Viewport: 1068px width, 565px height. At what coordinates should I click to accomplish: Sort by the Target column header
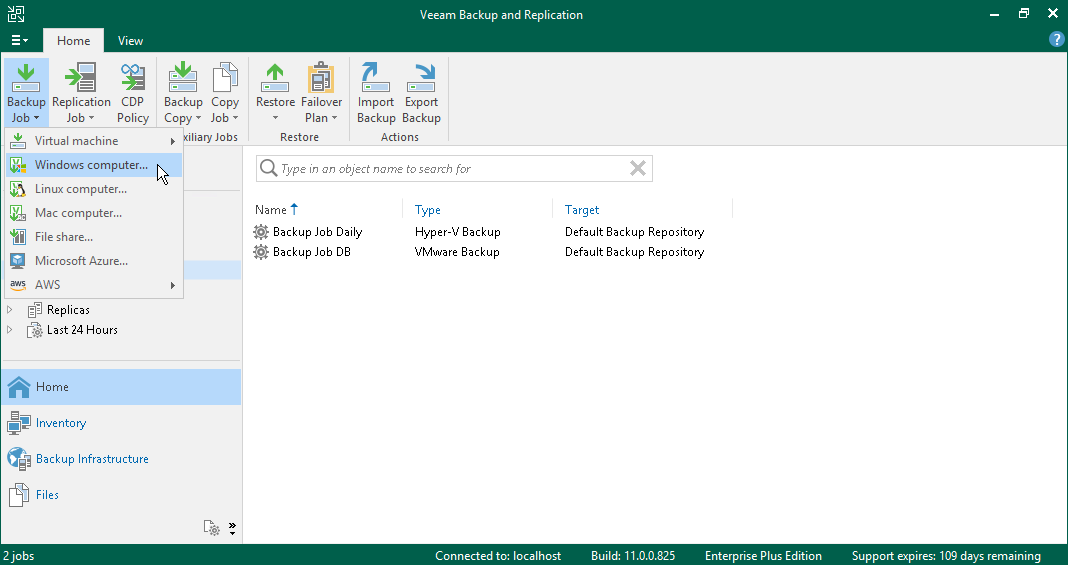582,210
